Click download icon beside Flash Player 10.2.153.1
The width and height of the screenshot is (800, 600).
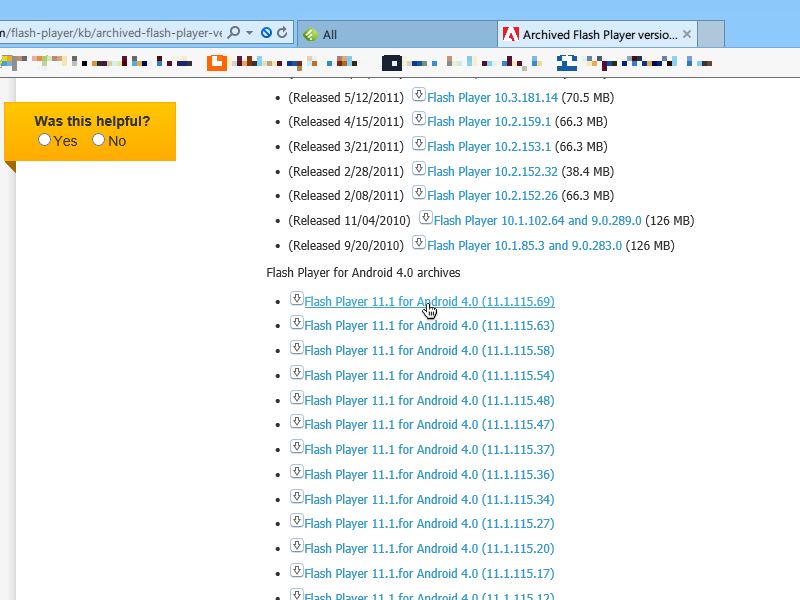click(419, 144)
